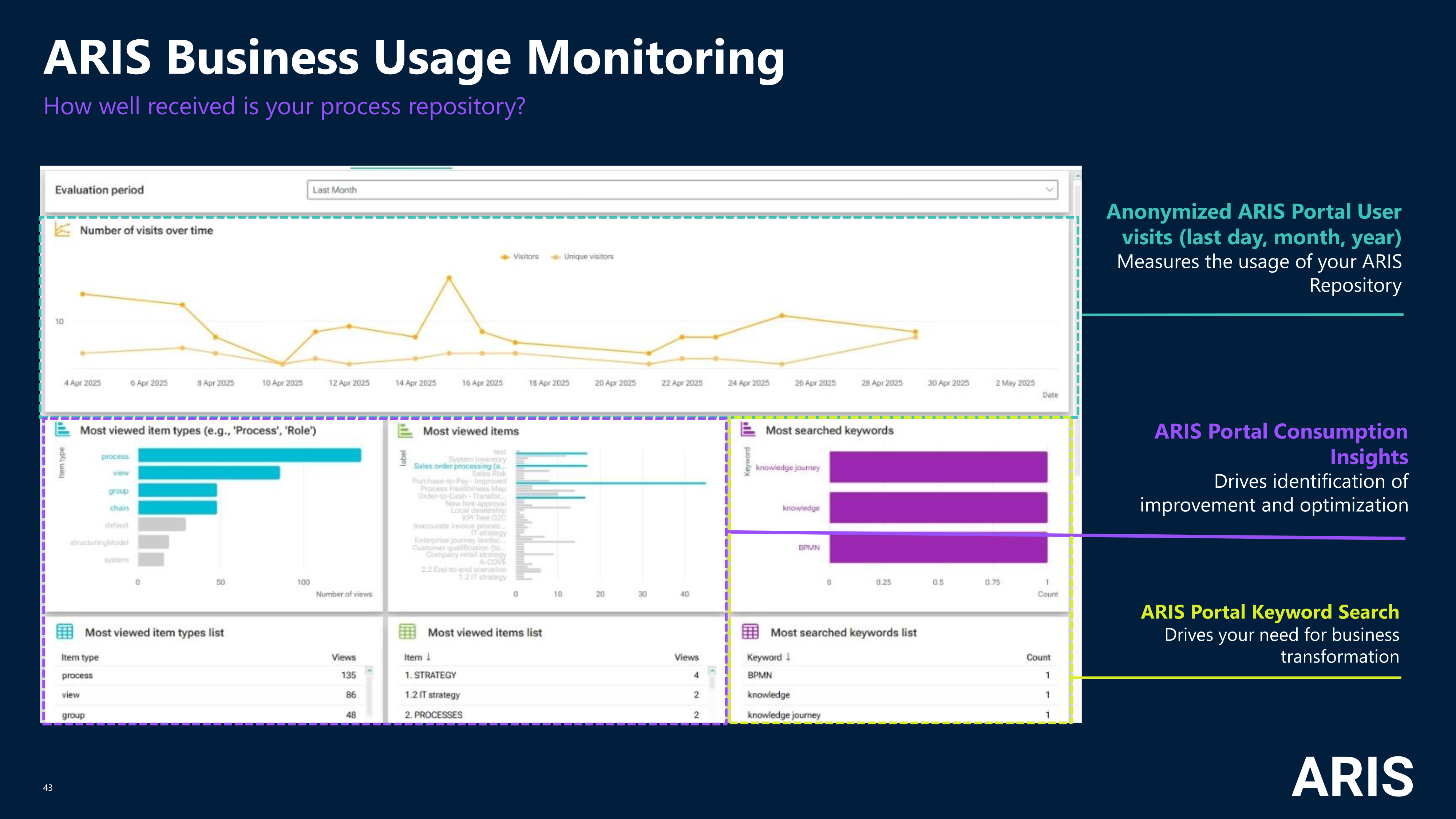
Task: Select the '1.2 IT strategy' list row
Action: coord(552,695)
